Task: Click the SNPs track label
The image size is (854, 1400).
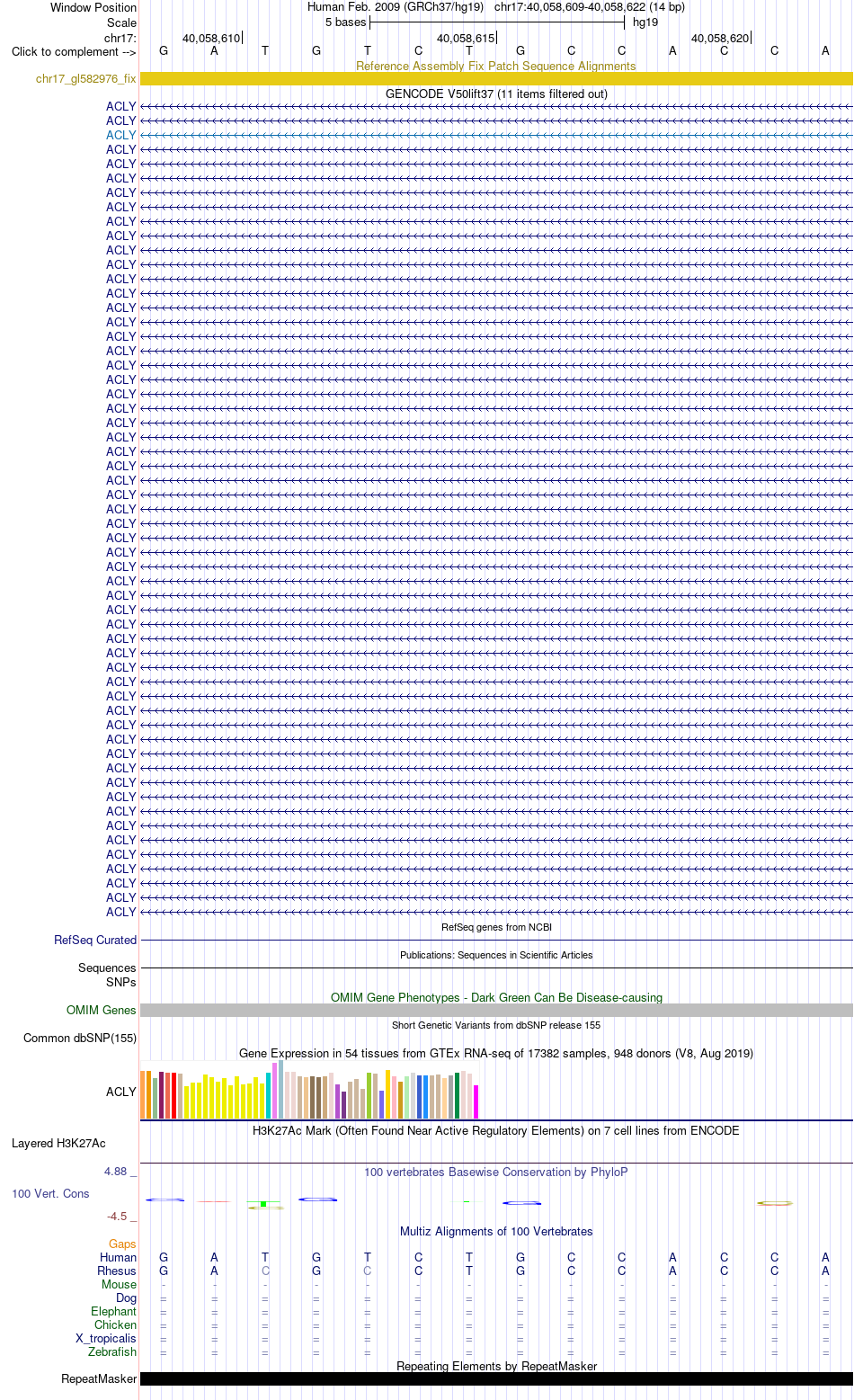Action: [121, 982]
